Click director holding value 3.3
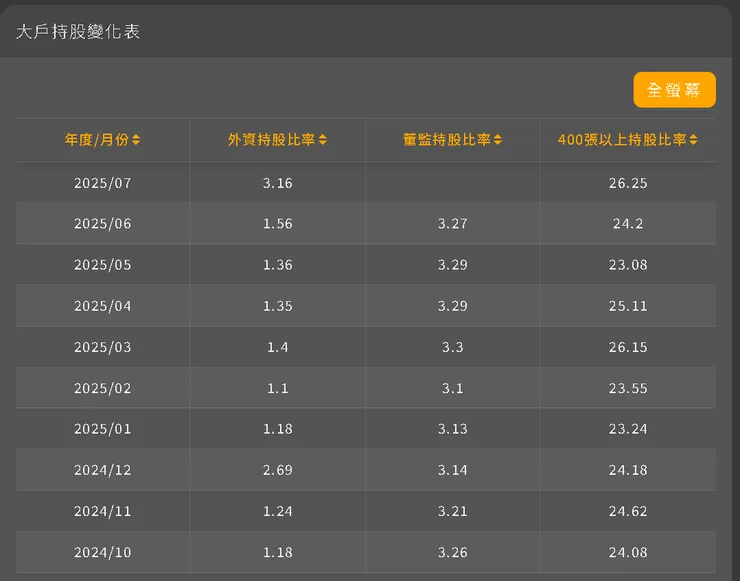 (x=453, y=347)
